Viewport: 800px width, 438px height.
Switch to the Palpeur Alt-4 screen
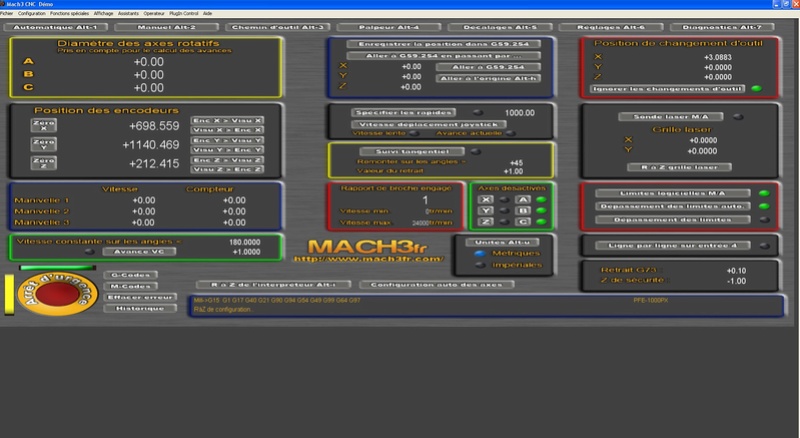coord(389,27)
